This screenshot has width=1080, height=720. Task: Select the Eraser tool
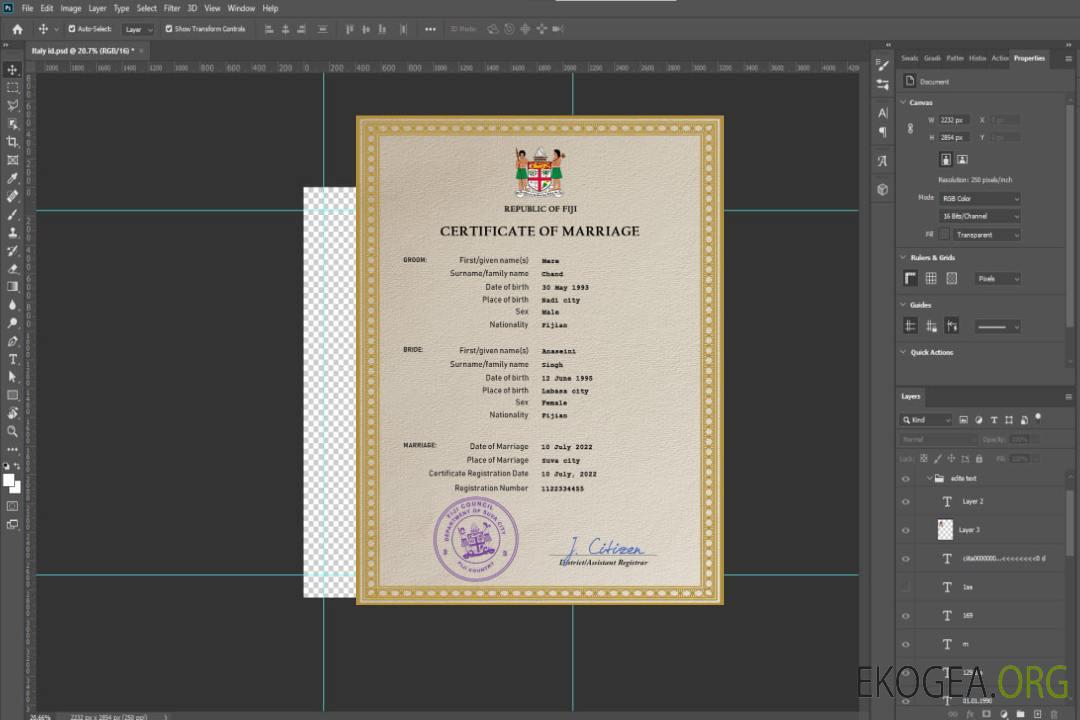tap(12, 269)
